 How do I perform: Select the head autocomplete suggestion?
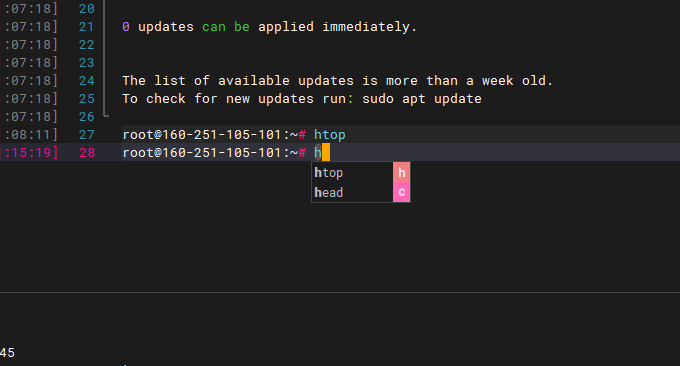tap(352, 192)
